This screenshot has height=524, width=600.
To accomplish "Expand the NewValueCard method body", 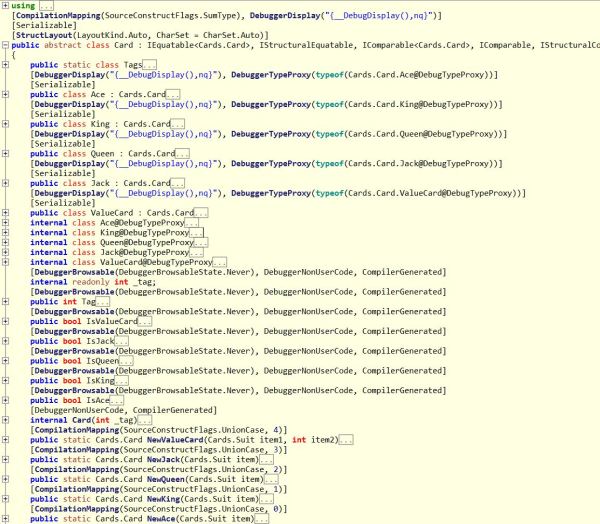I will tap(5, 440).
